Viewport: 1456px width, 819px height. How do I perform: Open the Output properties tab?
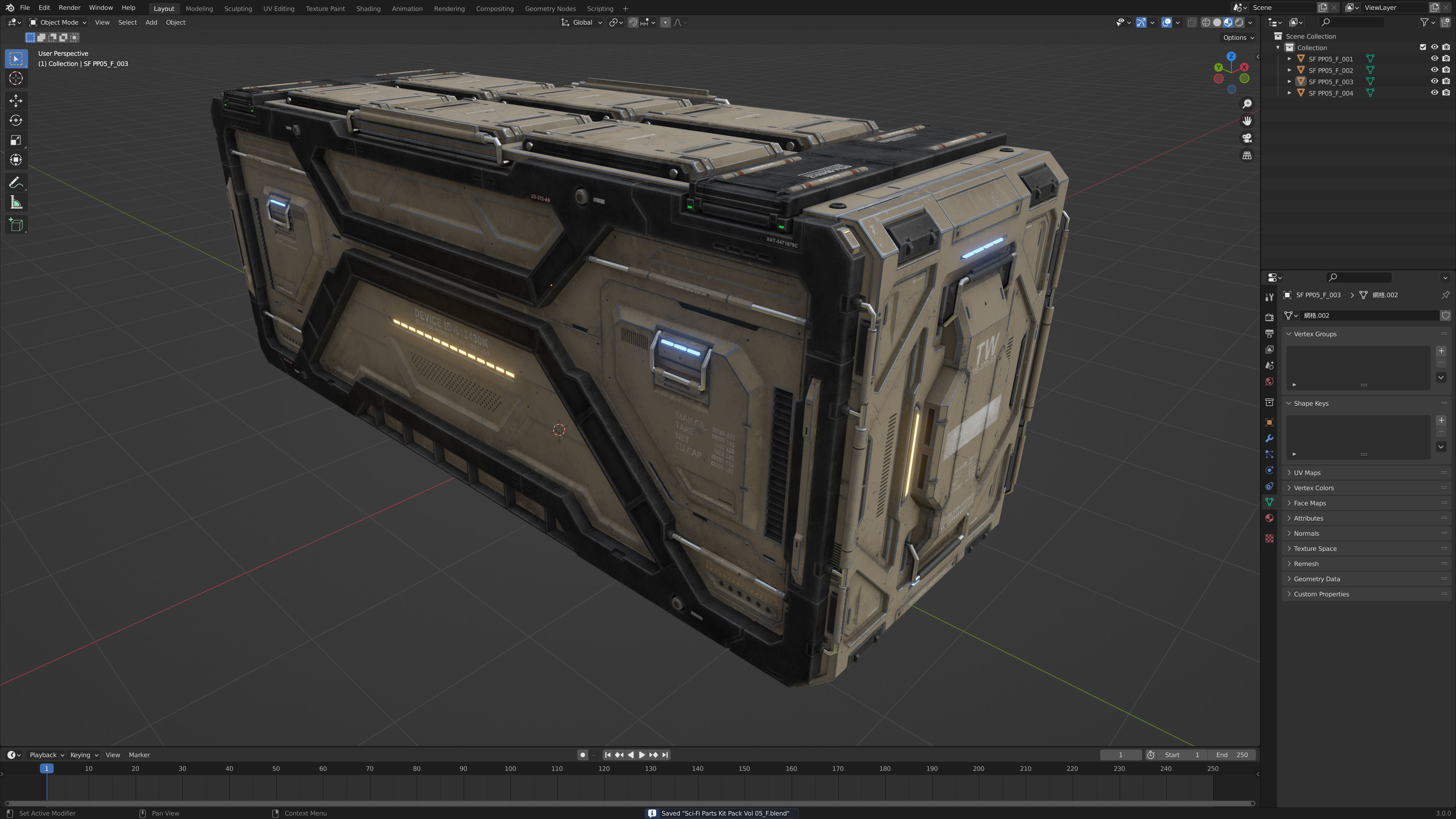[x=1269, y=334]
